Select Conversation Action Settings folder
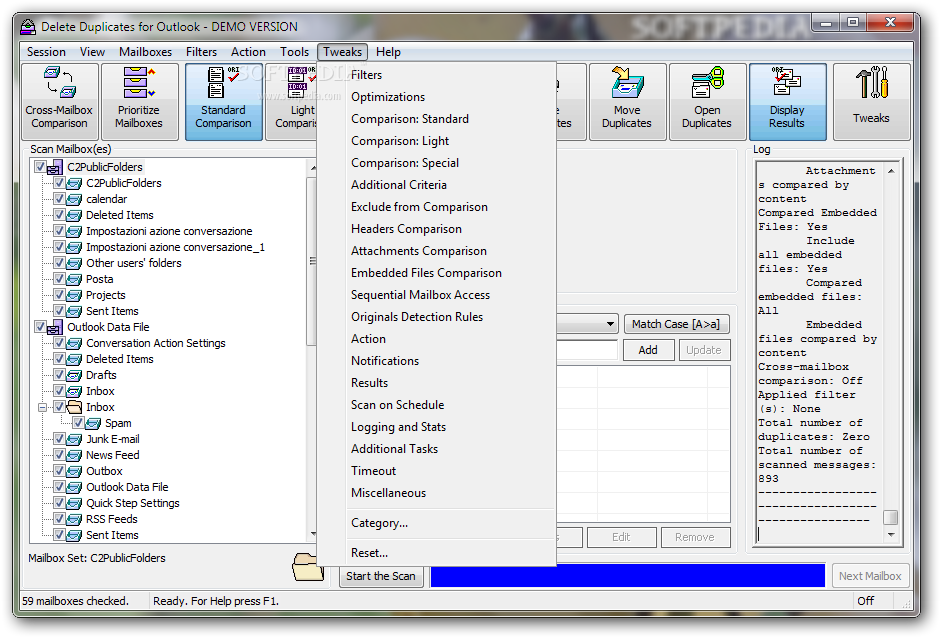 point(156,343)
